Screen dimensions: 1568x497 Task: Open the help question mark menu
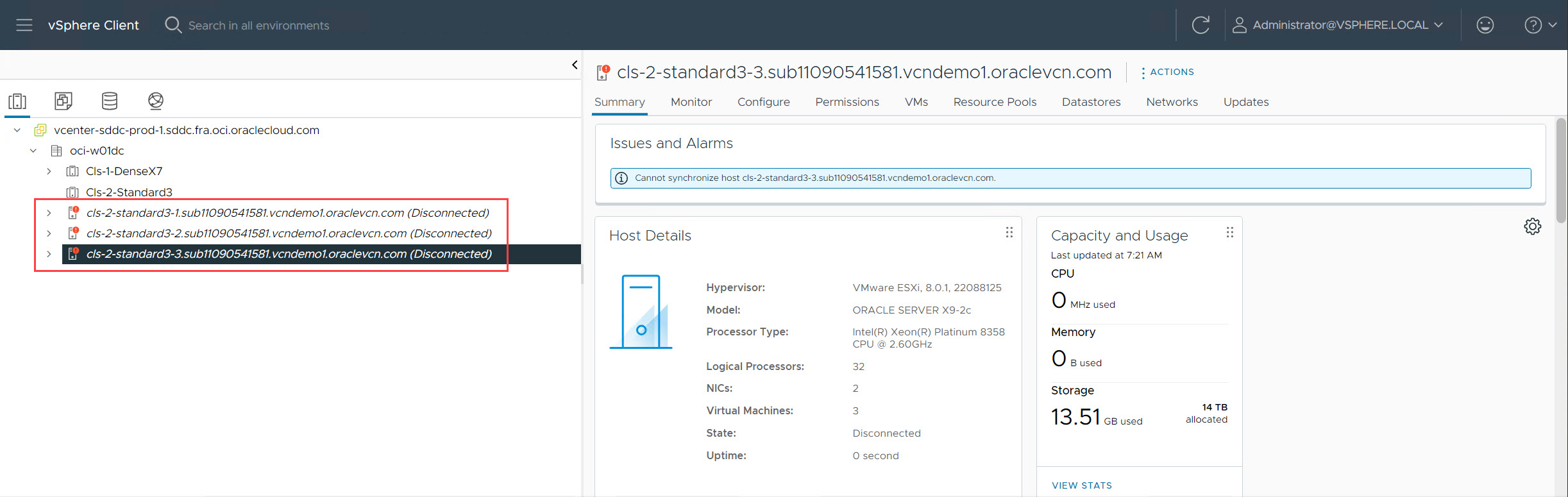1533,25
